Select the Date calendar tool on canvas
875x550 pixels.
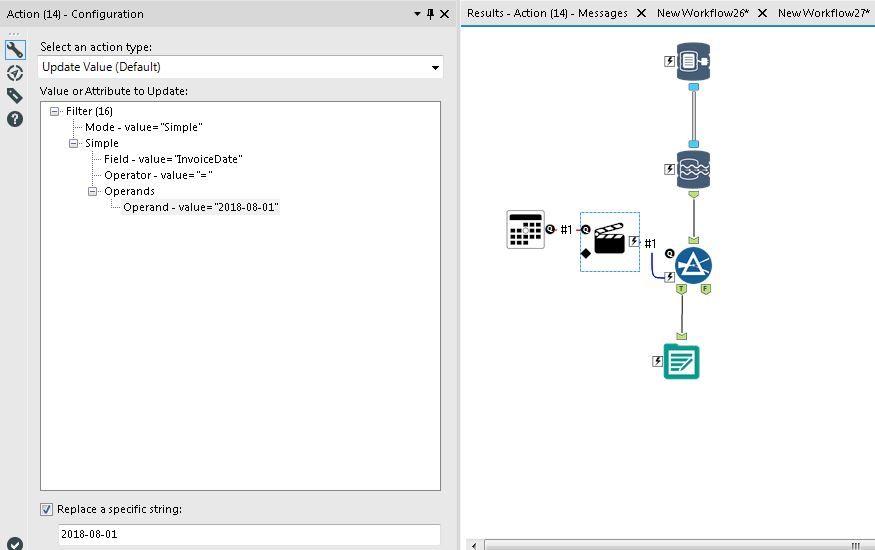(x=525, y=229)
